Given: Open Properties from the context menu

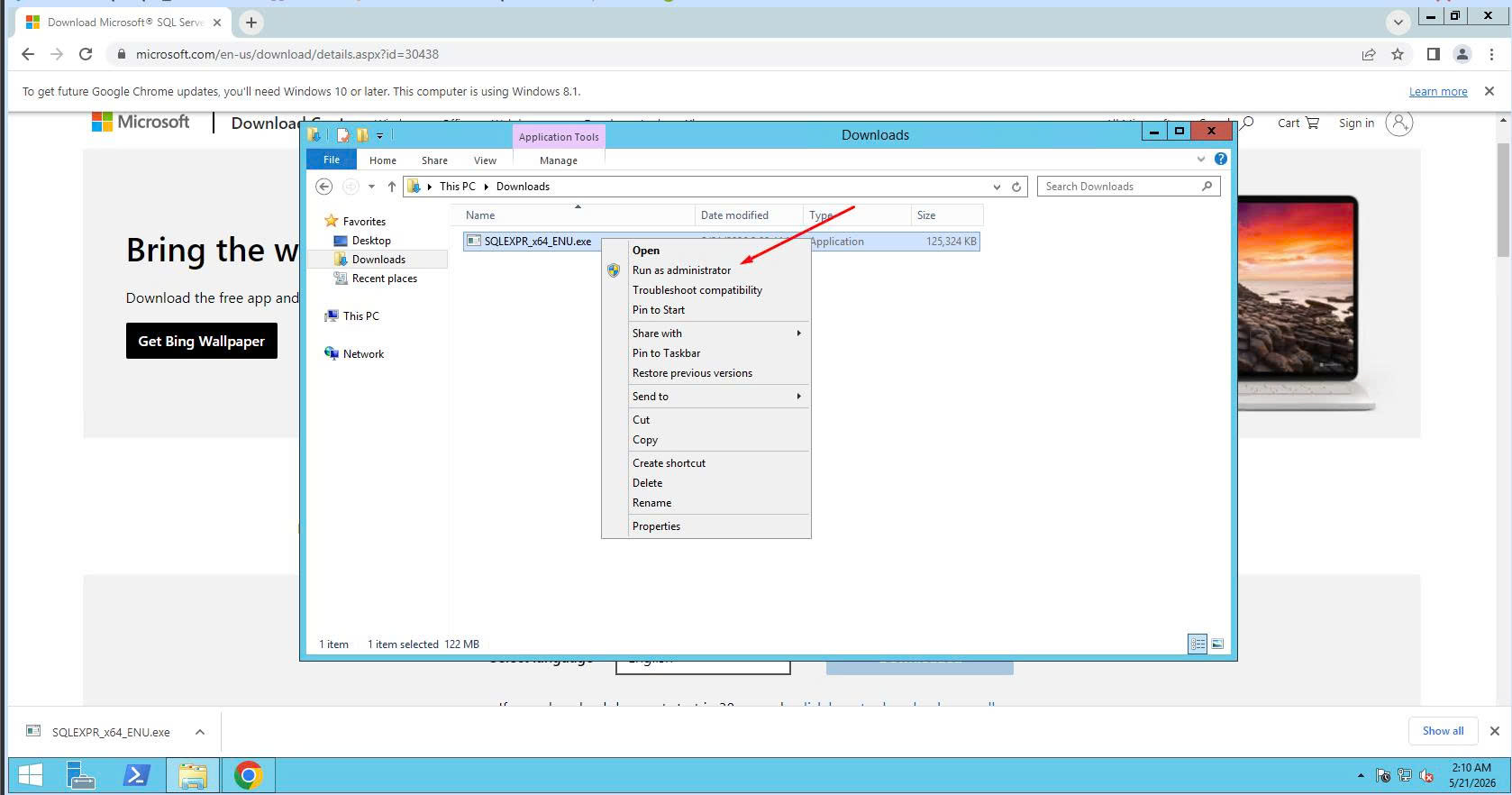Looking at the screenshot, I should pos(656,526).
